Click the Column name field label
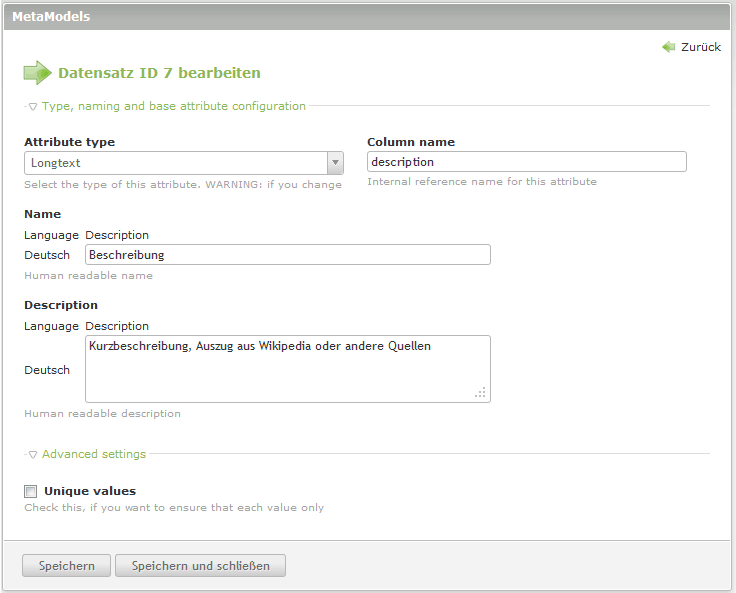 pos(411,142)
